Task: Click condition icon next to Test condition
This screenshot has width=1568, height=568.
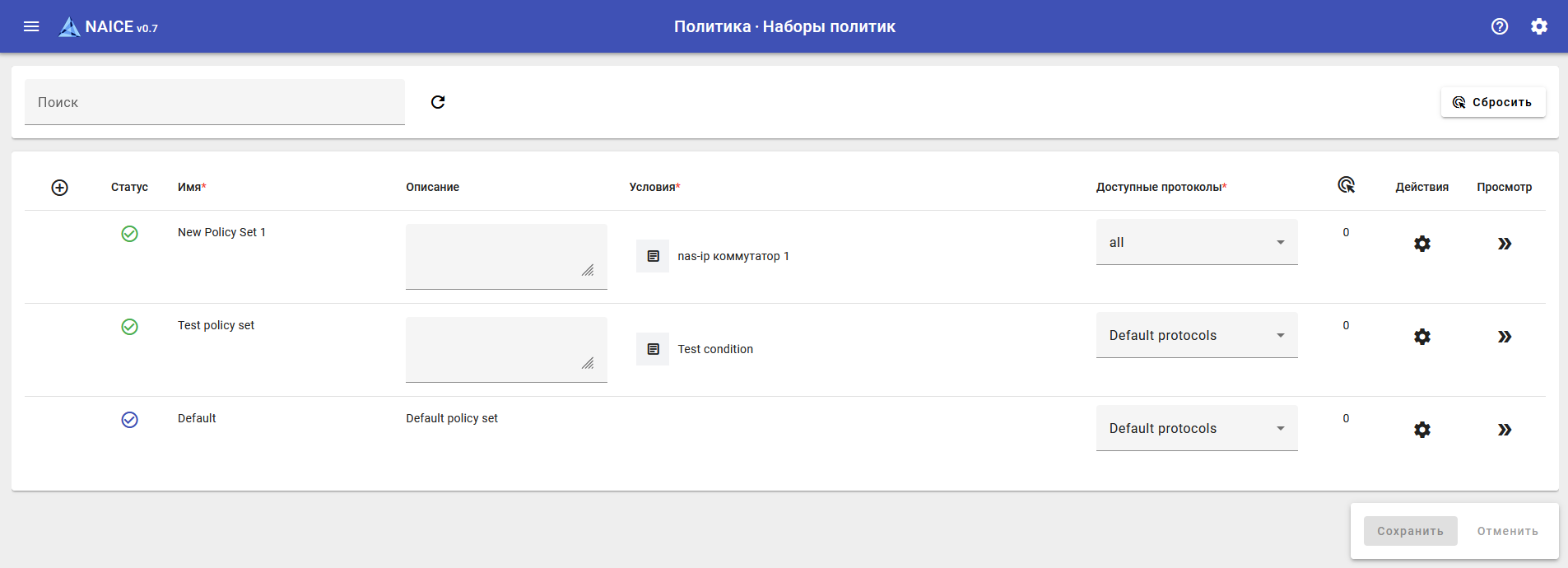Action: pyautogui.click(x=653, y=349)
